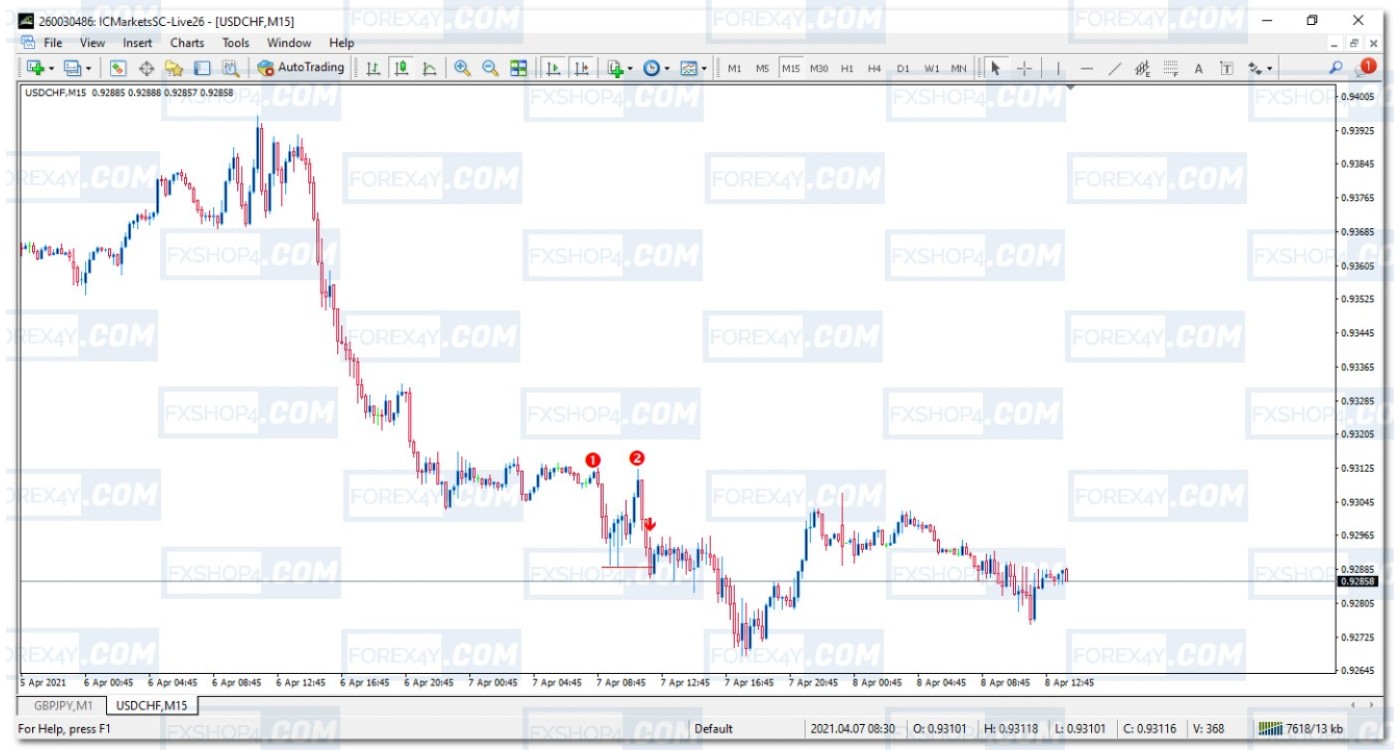
Task: Zoom in on the chart
Action: point(462,68)
